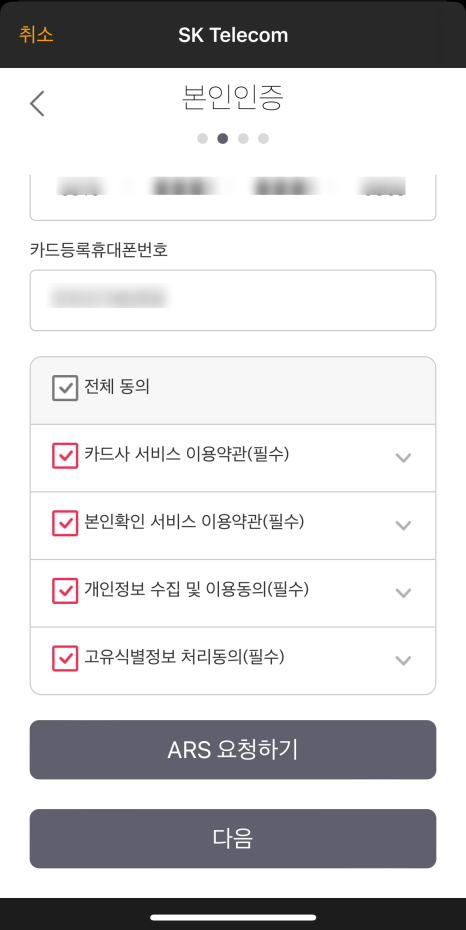466x930 pixels.
Task: Click the ARS 요청하기 button
Action: coord(233,750)
